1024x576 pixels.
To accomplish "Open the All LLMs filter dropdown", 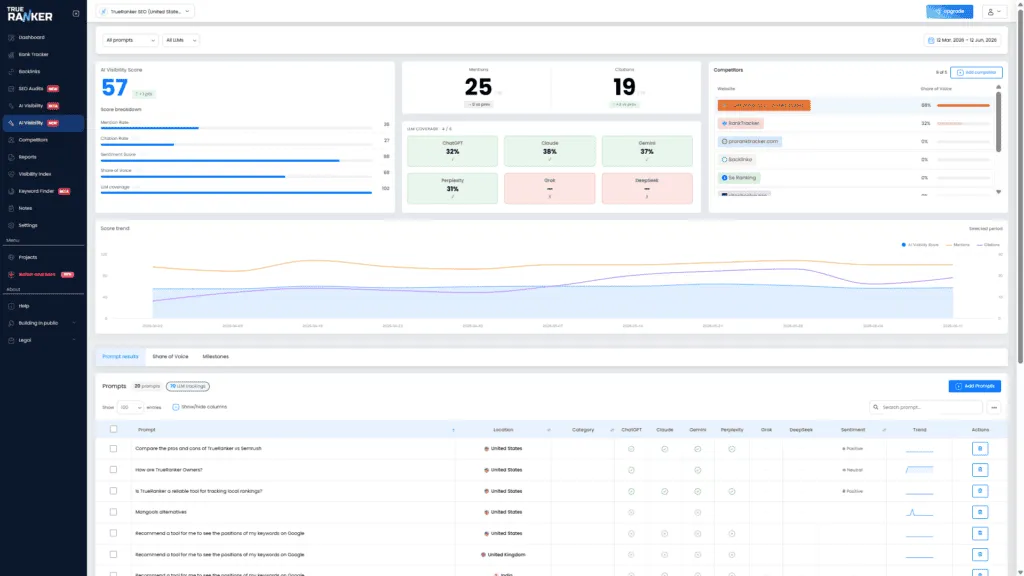I will (x=180, y=40).
